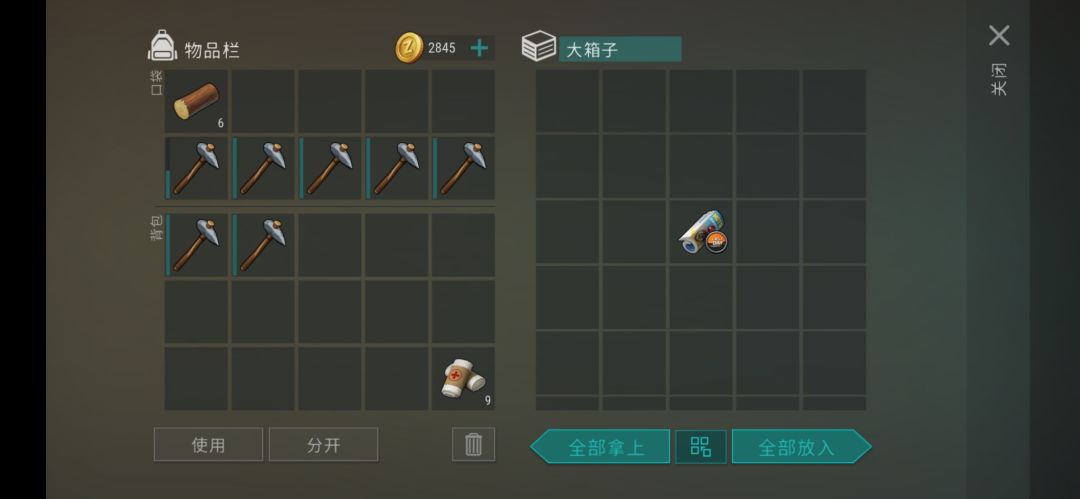Select the rightmost pickaxe in the pocket row
The image size is (1080, 499).
tap(464, 168)
